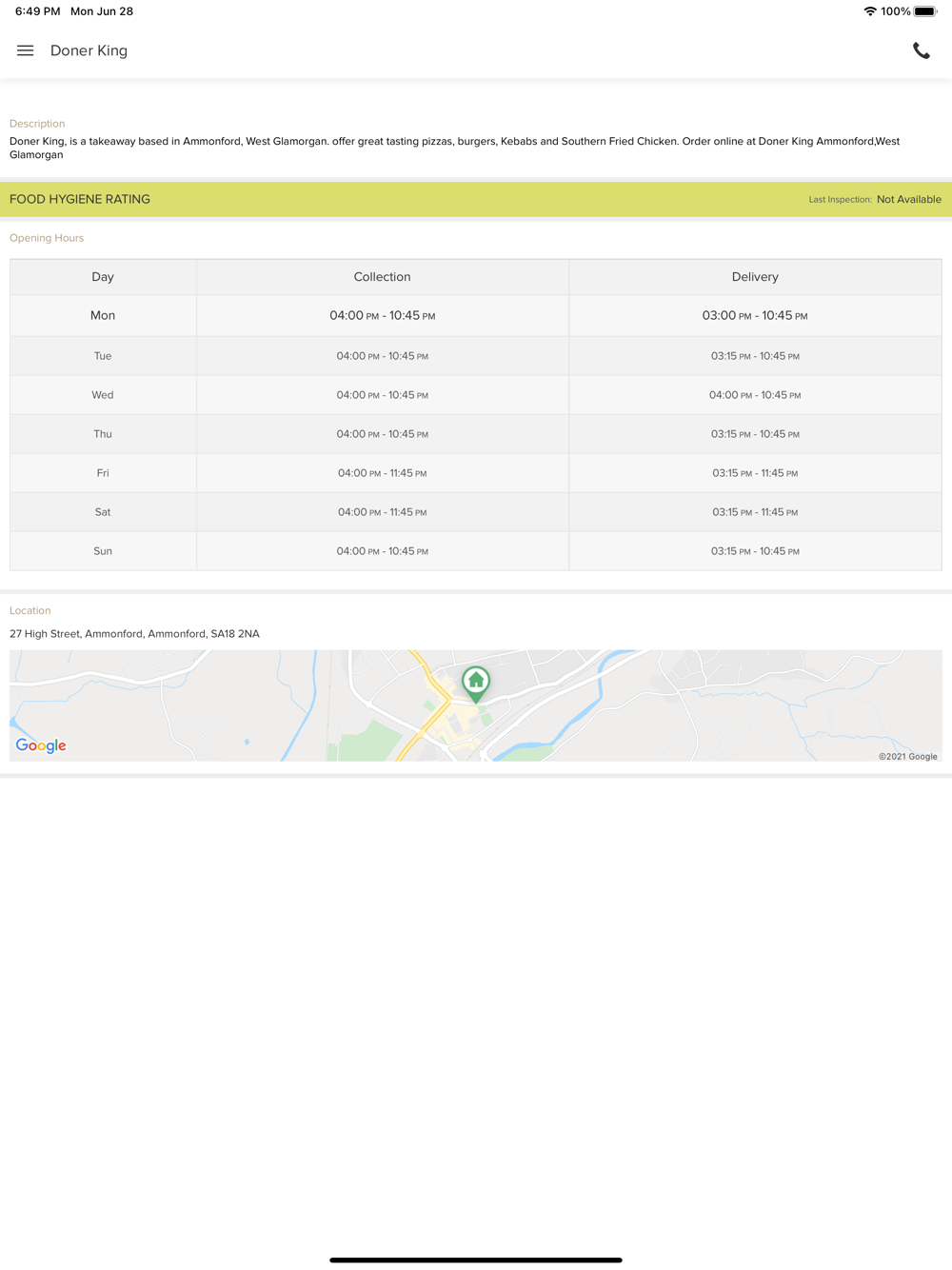Select the Mon row day cell
Screen dimensions: 952x1270
click(103, 315)
